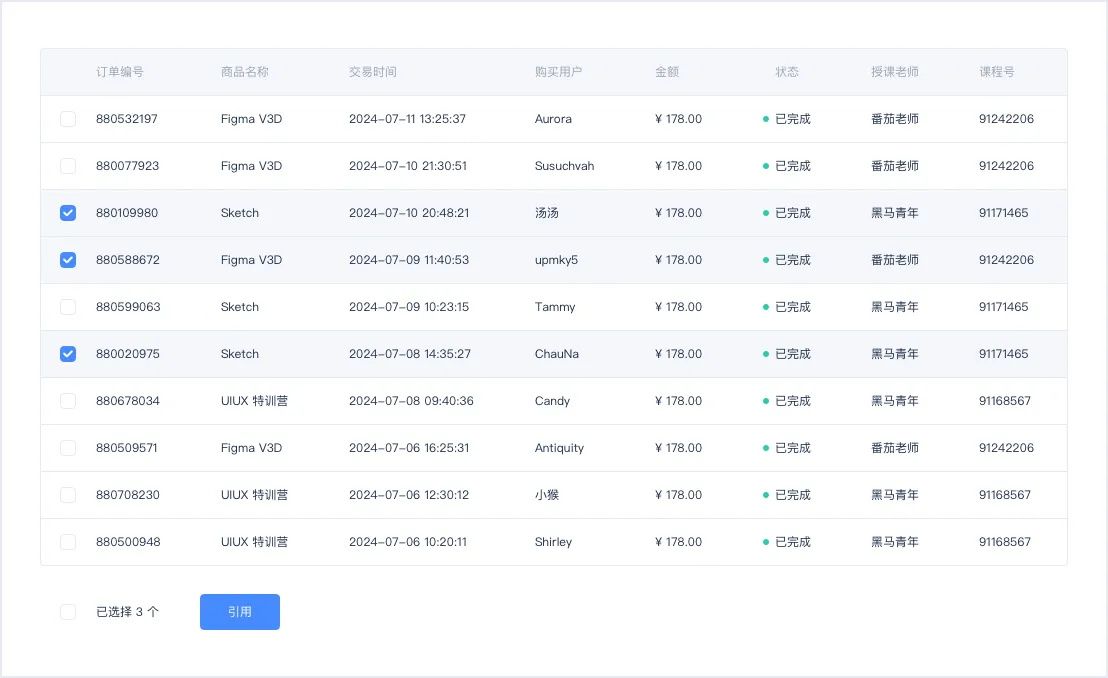Click the 金额 column header
Viewport: 1108px width, 678px height.
coord(666,71)
